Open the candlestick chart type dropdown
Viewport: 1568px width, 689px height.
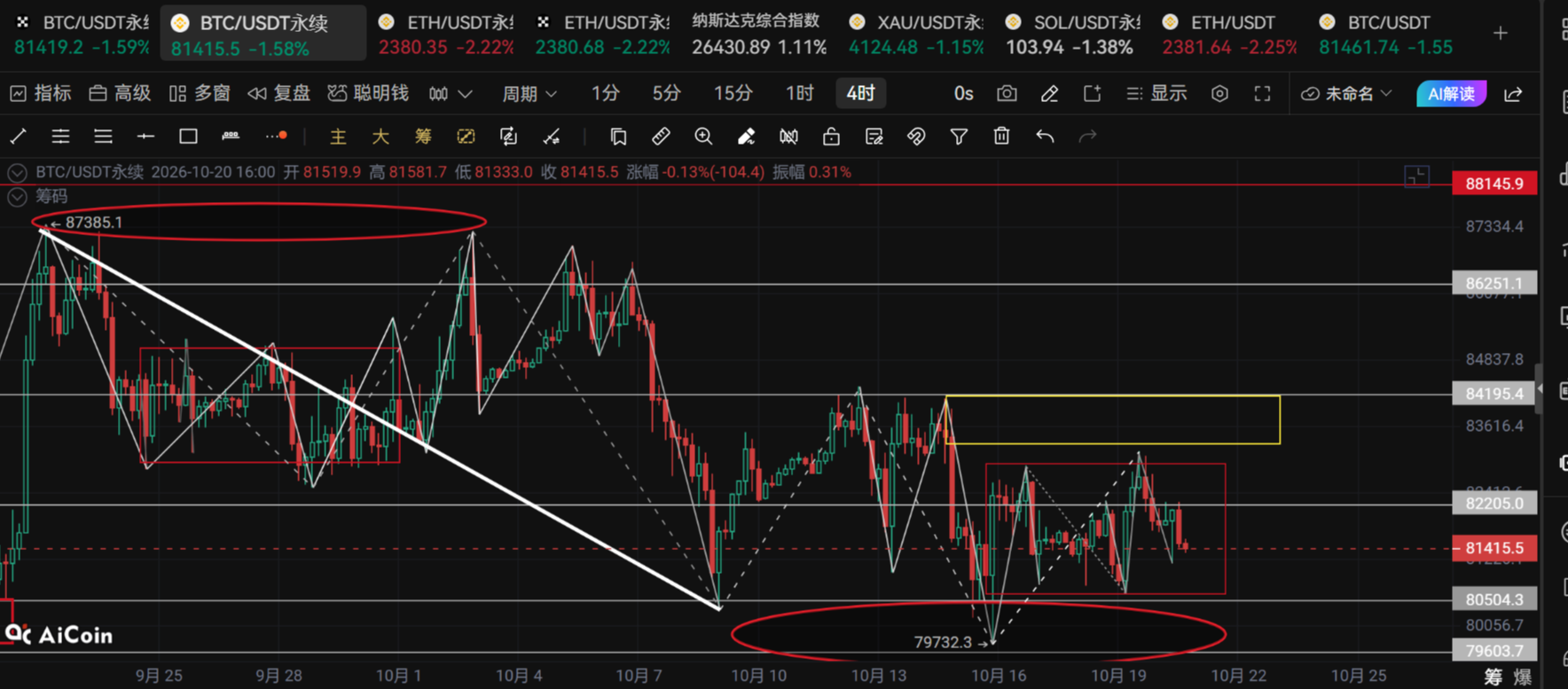click(450, 94)
